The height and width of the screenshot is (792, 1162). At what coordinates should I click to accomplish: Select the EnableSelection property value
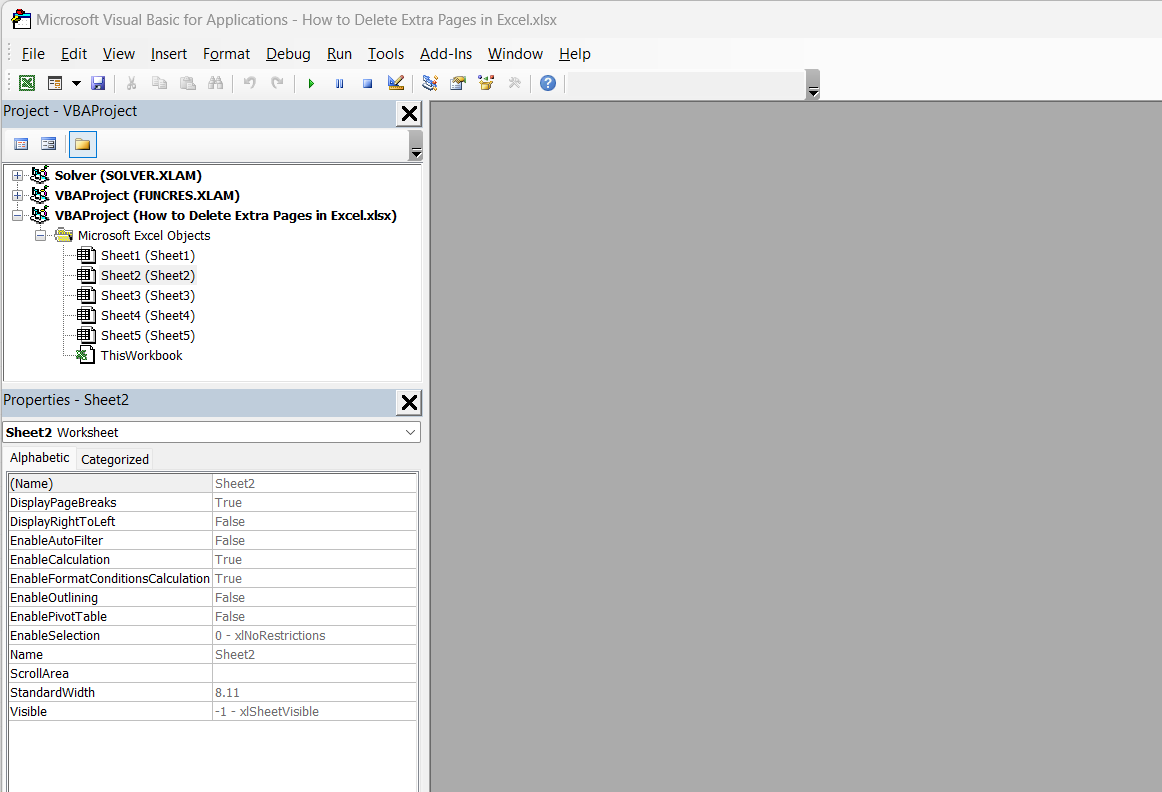pyautogui.click(x=314, y=636)
